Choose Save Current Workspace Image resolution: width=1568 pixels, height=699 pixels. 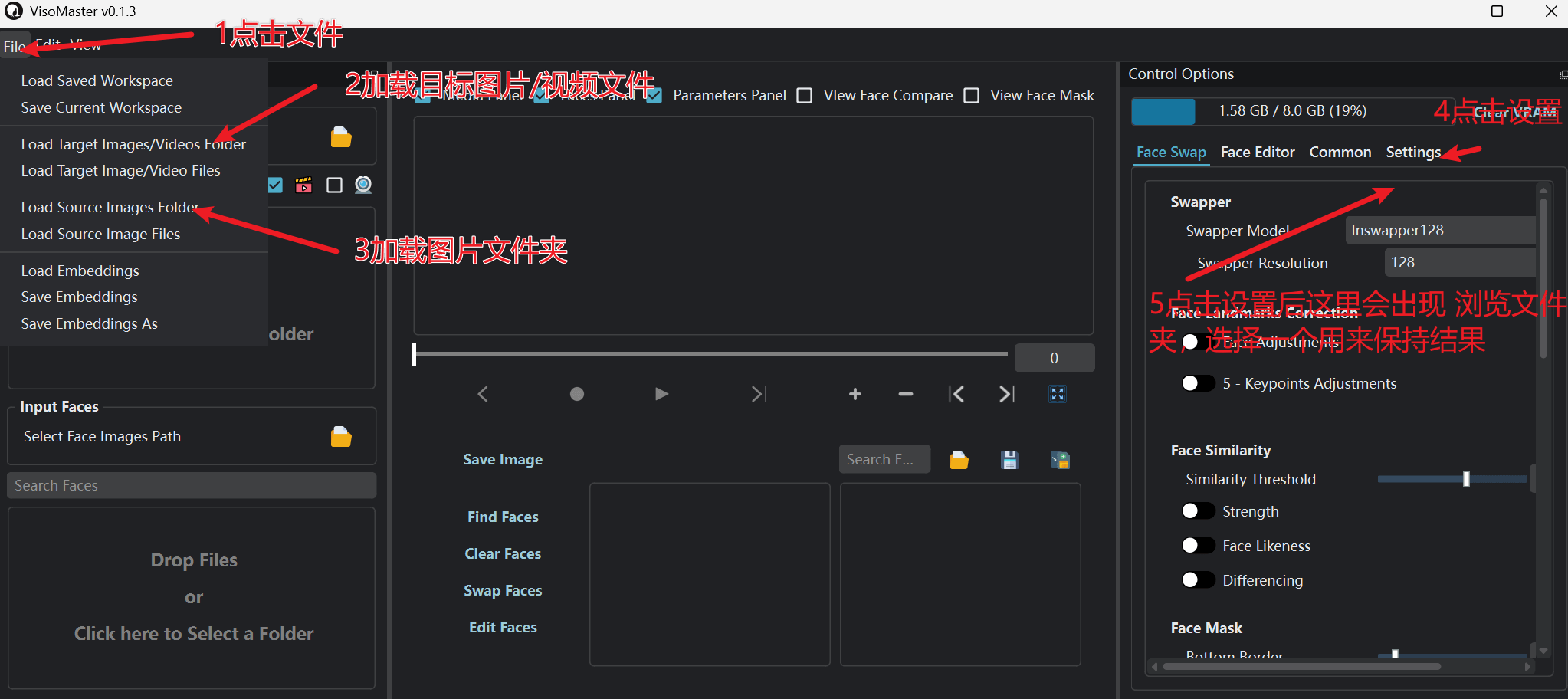click(101, 107)
